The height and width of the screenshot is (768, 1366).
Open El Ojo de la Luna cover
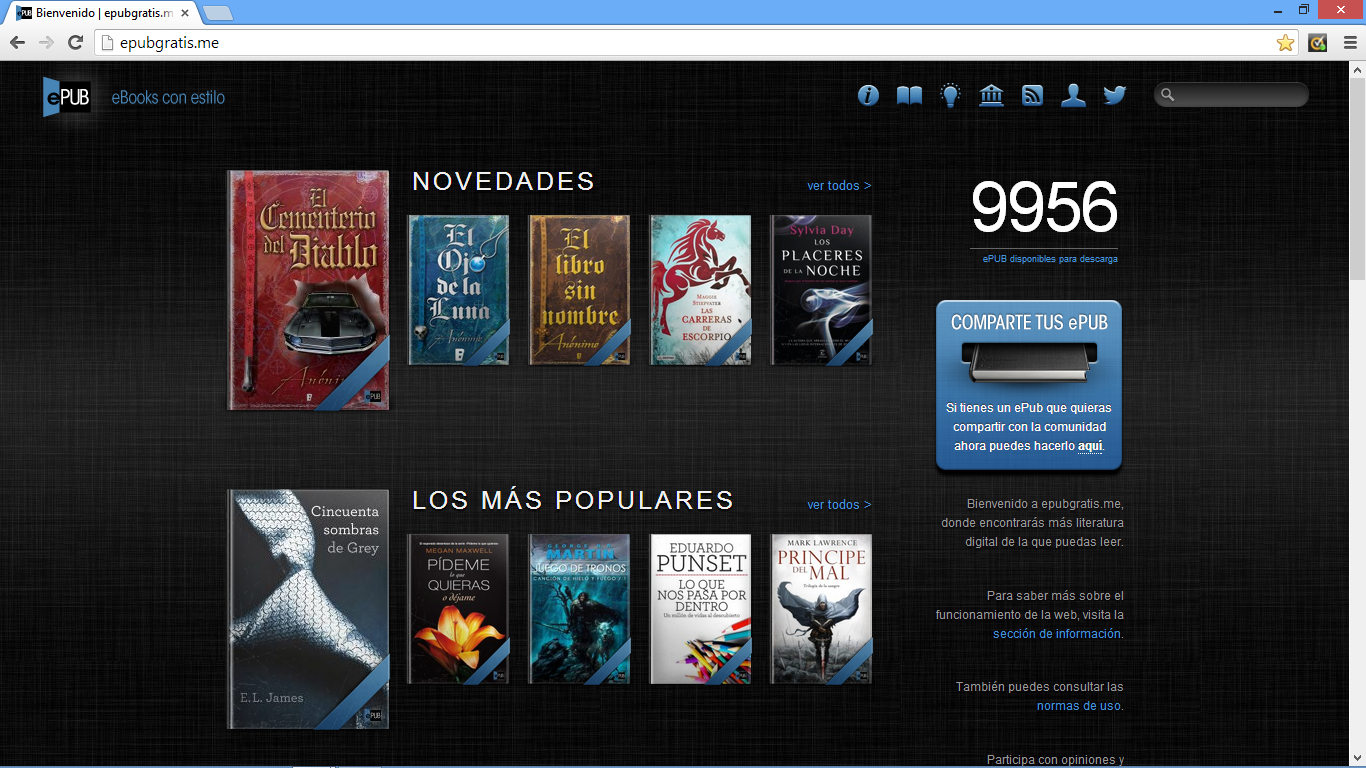point(458,290)
